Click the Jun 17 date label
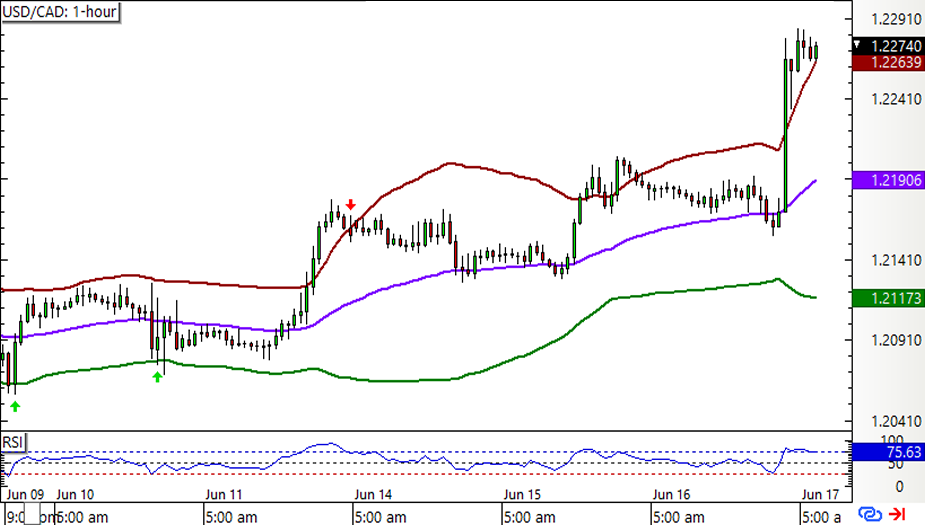The image size is (925, 525). (821, 494)
